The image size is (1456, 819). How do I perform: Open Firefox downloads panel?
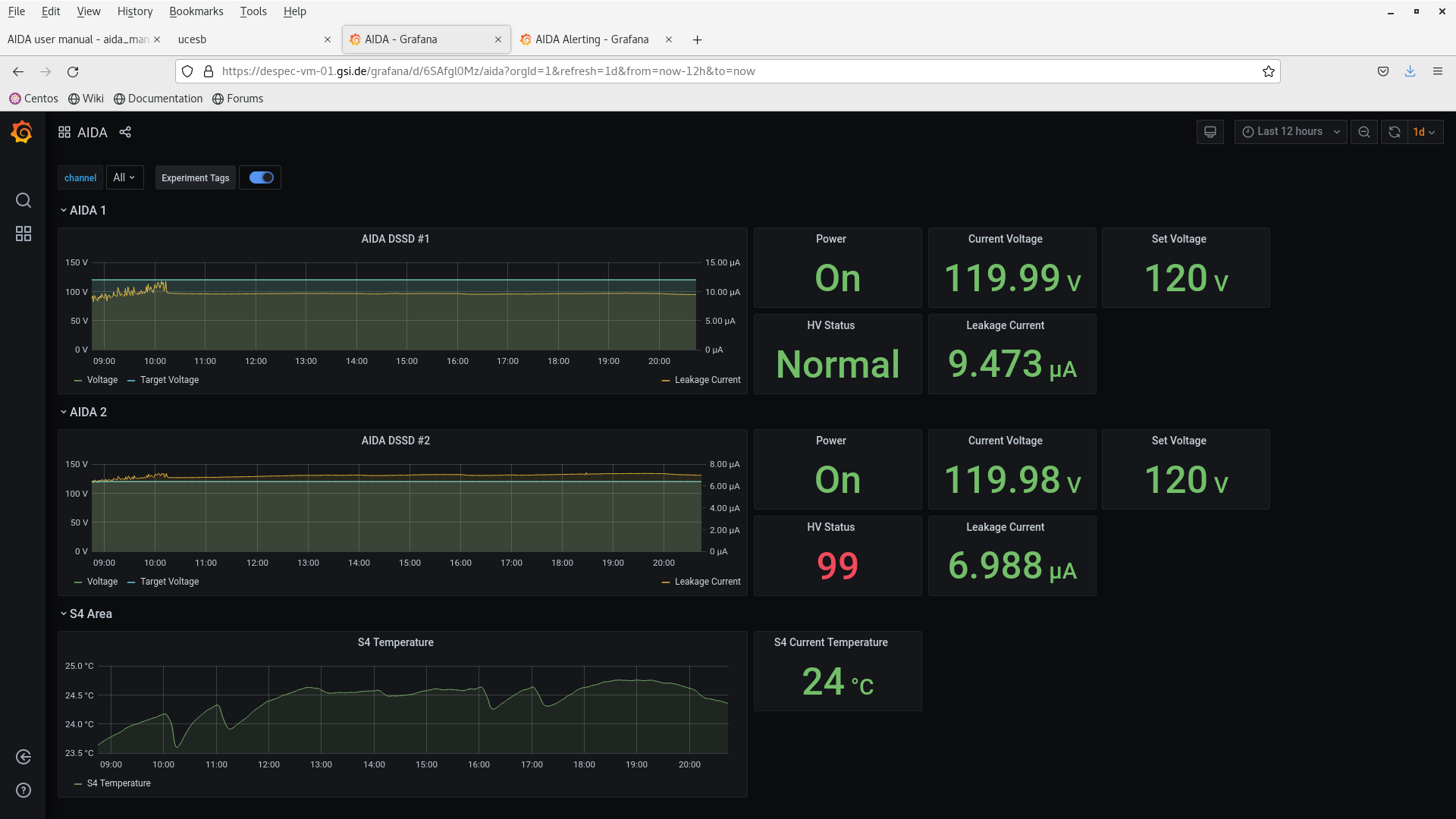click(x=1410, y=71)
